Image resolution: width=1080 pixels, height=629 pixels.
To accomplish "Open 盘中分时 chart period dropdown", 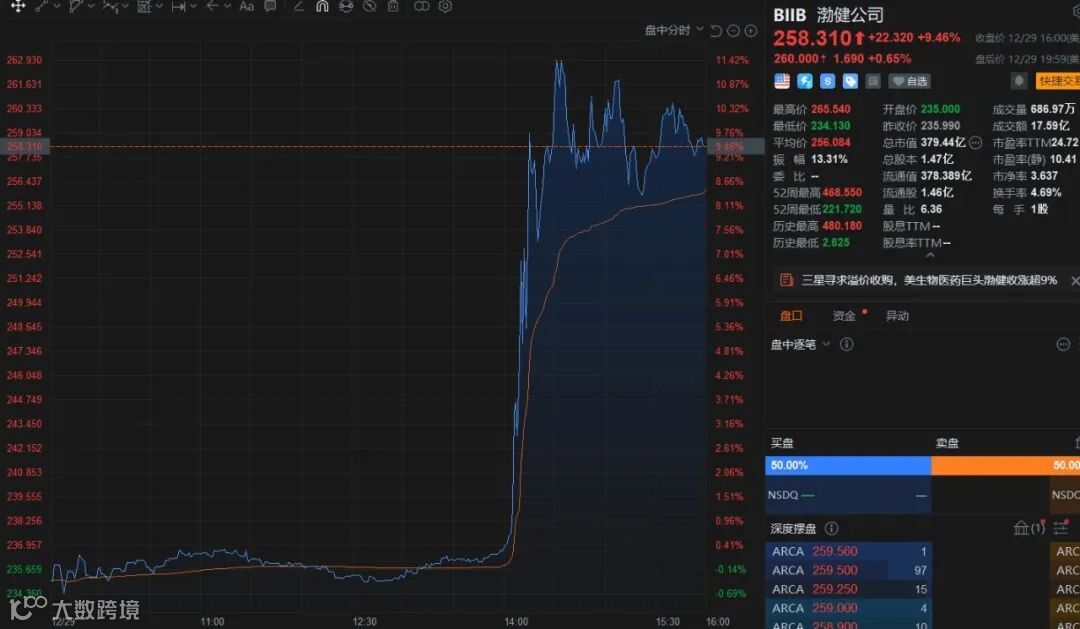I will (x=674, y=30).
